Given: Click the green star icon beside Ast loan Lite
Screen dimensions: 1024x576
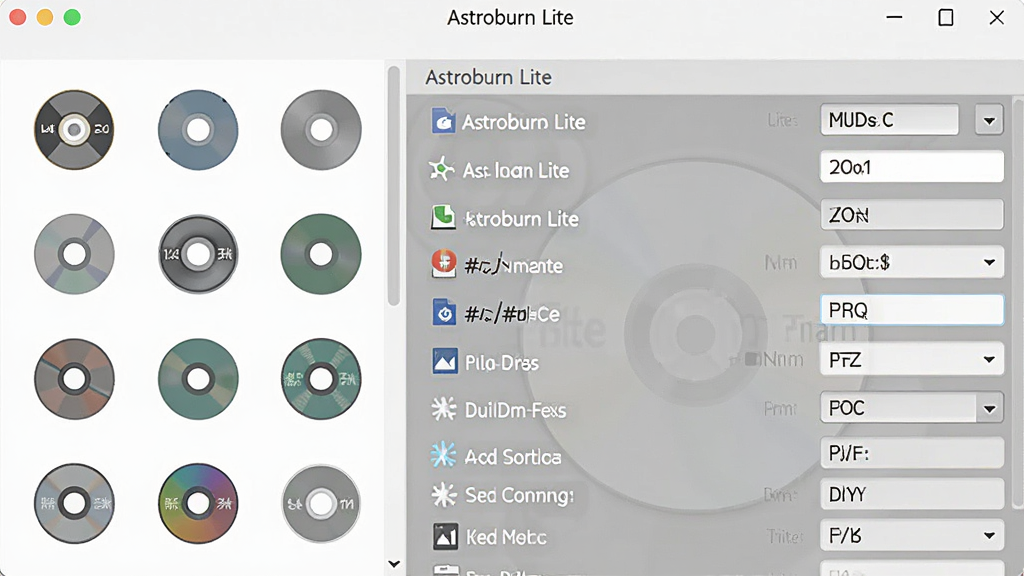Looking at the screenshot, I should pos(442,169).
